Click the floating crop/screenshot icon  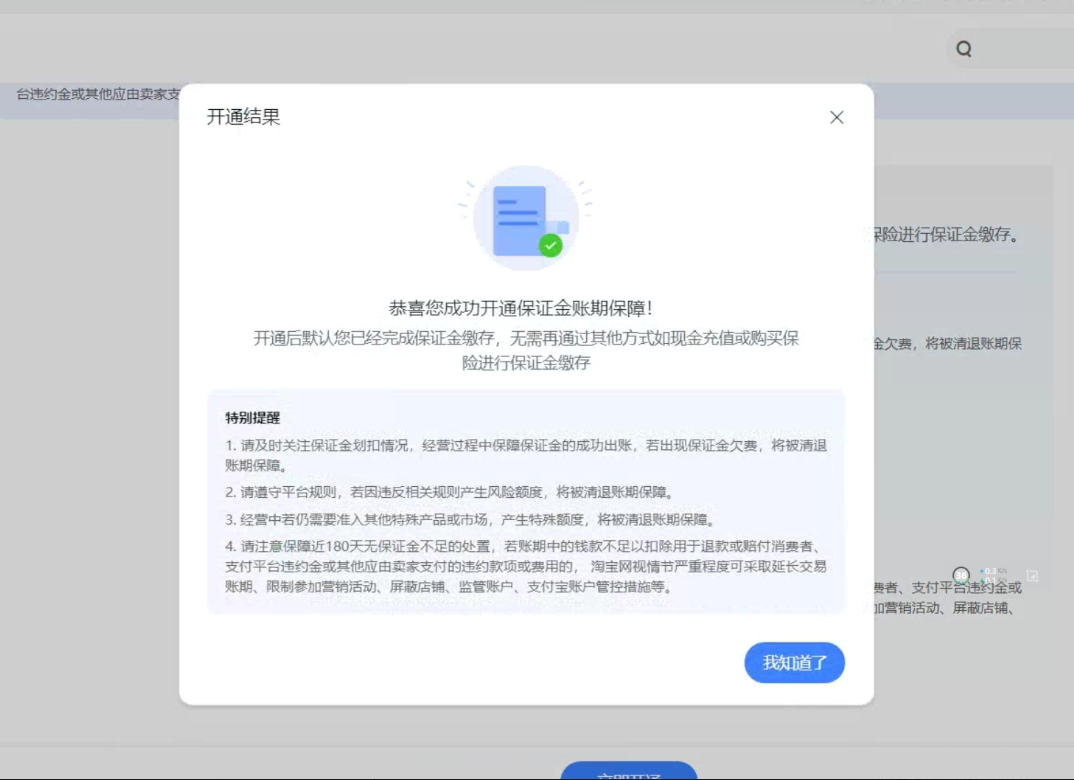(x=1033, y=576)
